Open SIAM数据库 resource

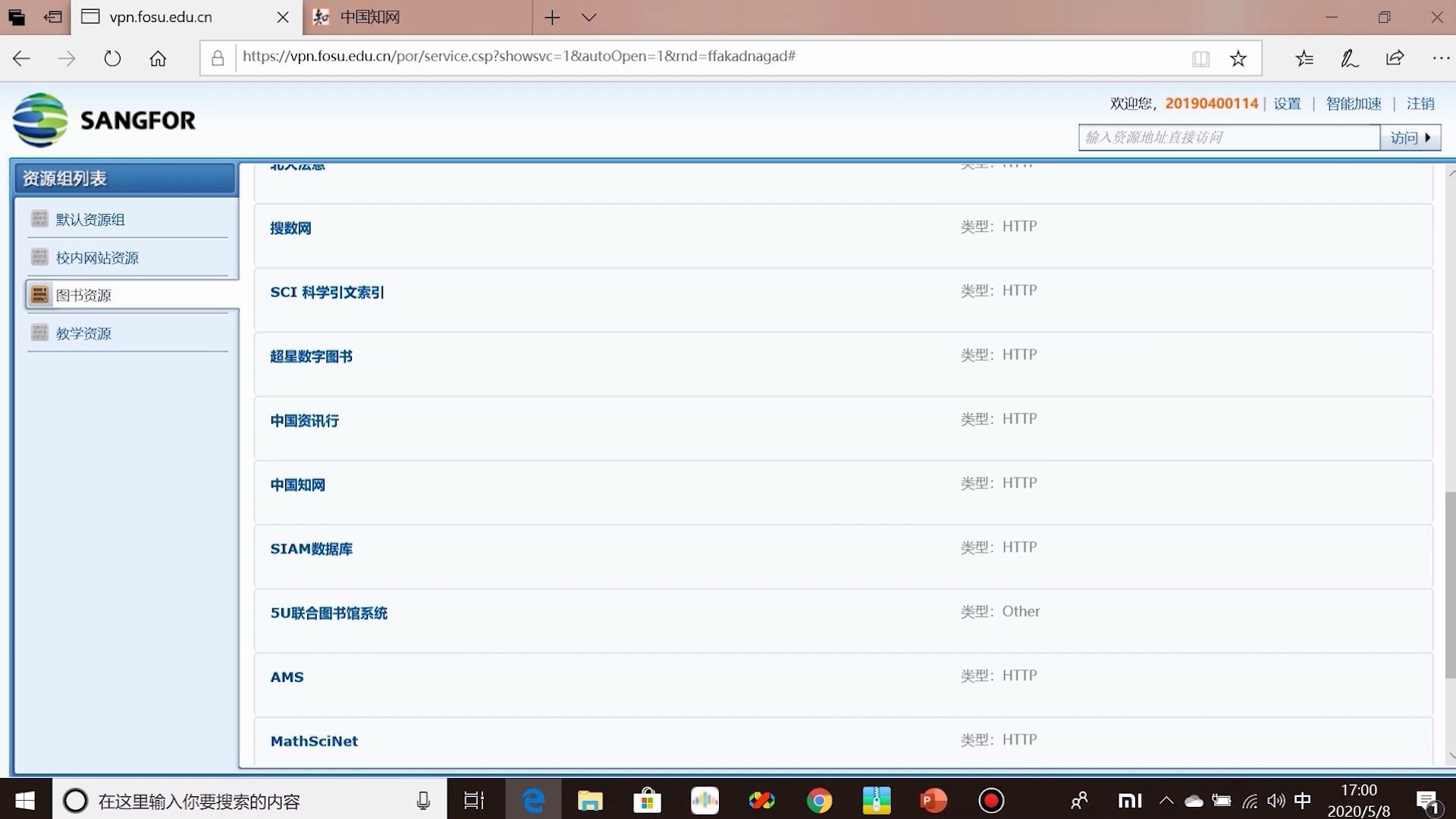(x=311, y=549)
